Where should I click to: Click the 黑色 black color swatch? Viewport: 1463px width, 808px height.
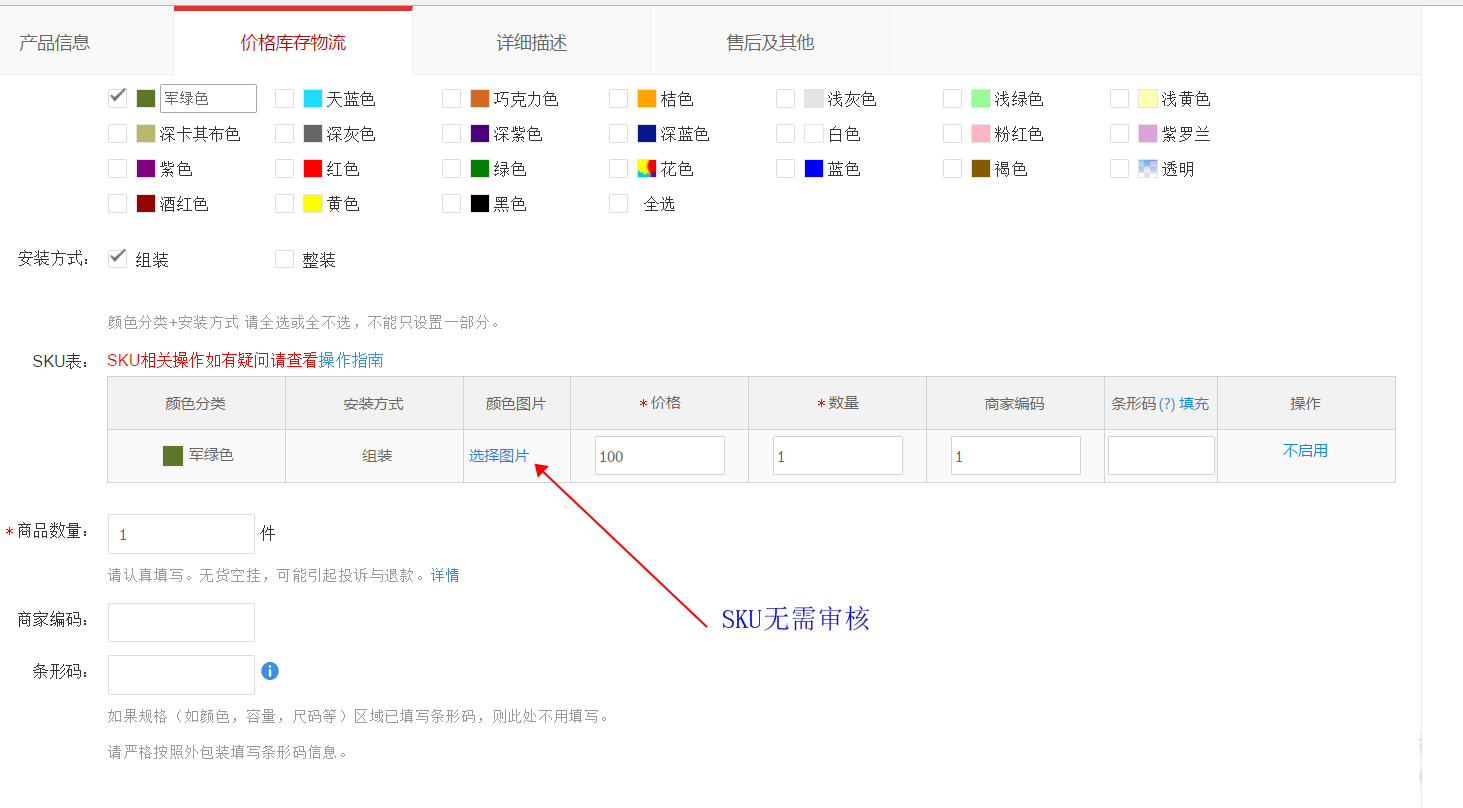(478, 203)
